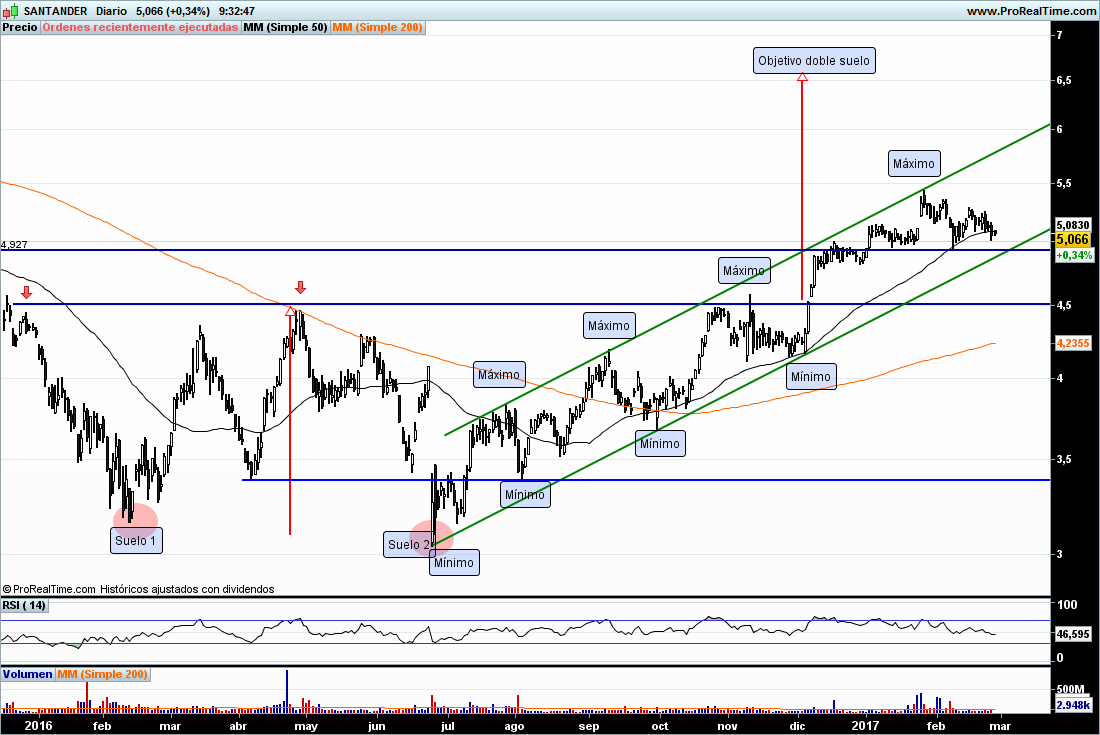Click the 500M volume axis label

[x=1071, y=689]
